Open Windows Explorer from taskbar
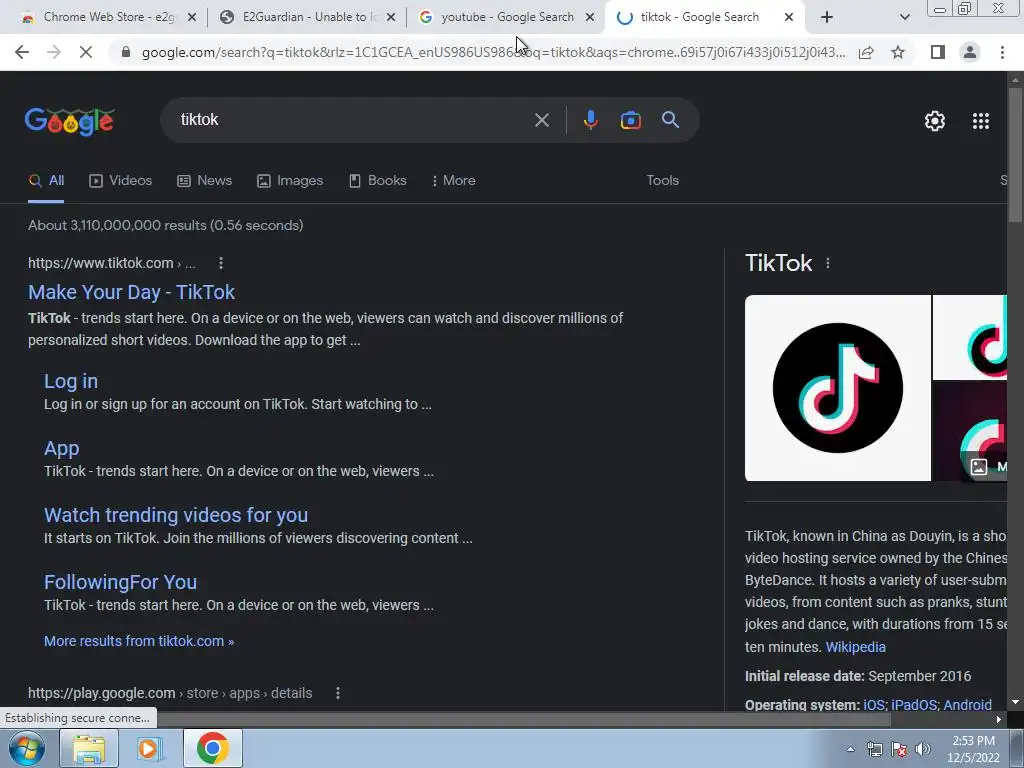The width and height of the screenshot is (1024, 768). coord(88,748)
